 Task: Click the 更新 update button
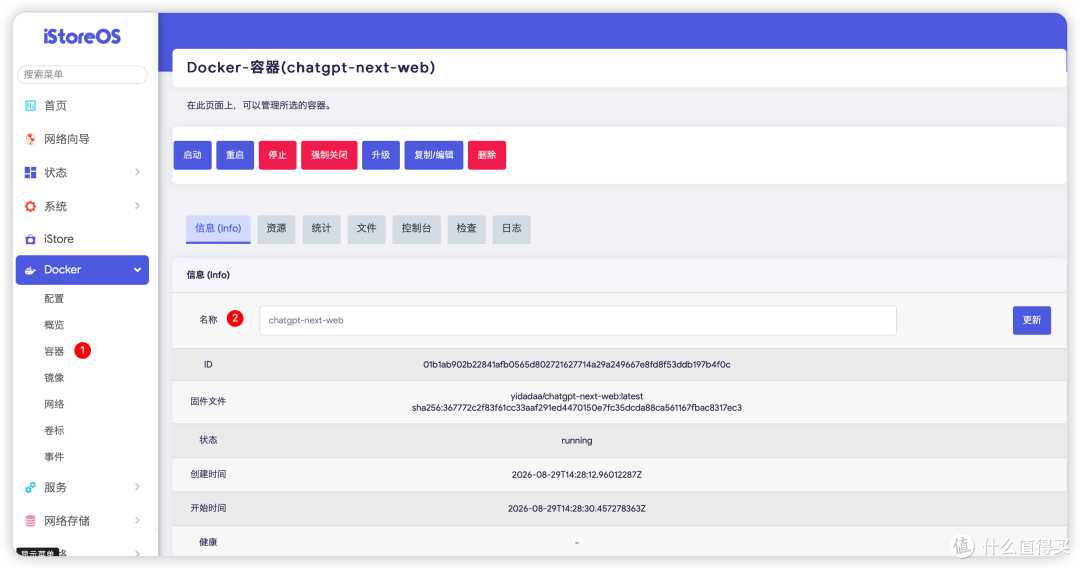click(x=1032, y=320)
